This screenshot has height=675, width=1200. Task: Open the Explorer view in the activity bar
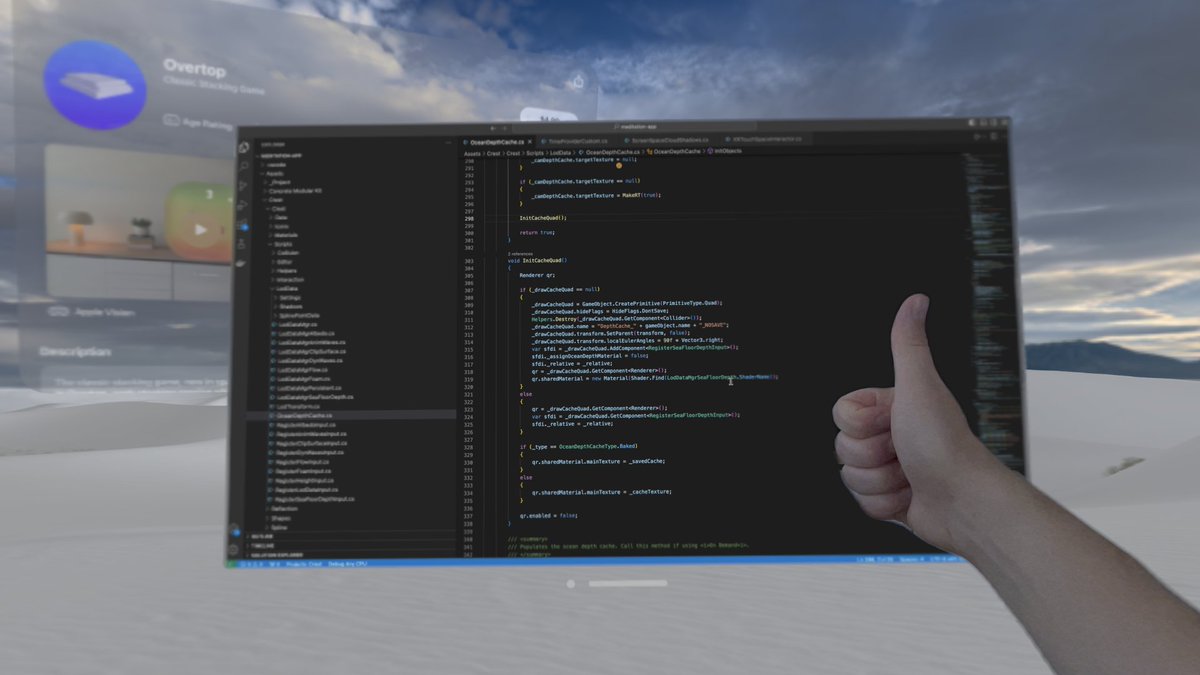click(243, 147)
